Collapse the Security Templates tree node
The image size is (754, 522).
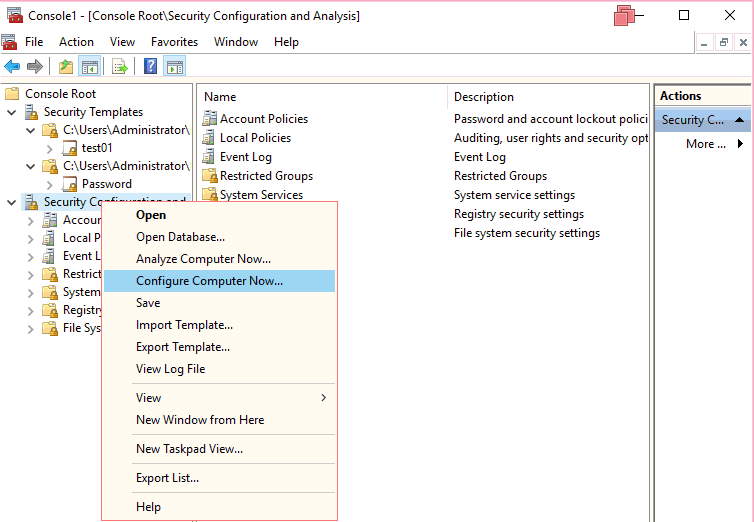12,112
